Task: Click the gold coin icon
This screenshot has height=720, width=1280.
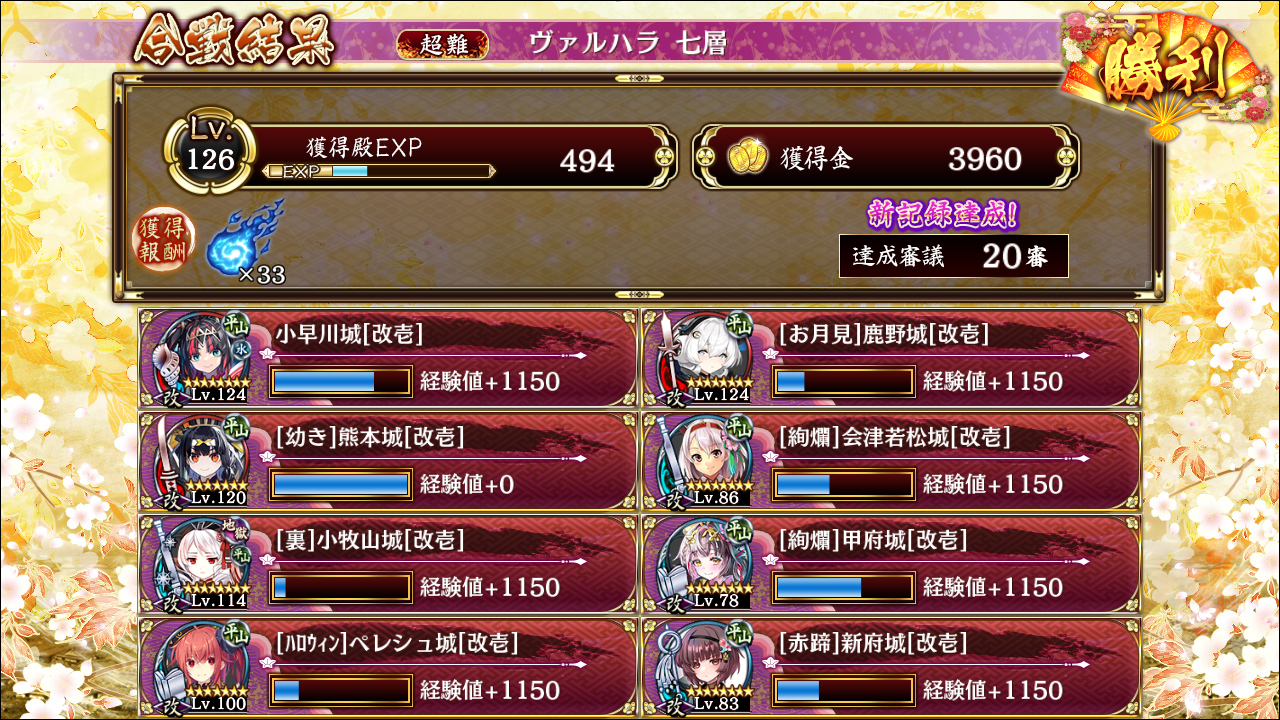Action: tap(746, 157)
